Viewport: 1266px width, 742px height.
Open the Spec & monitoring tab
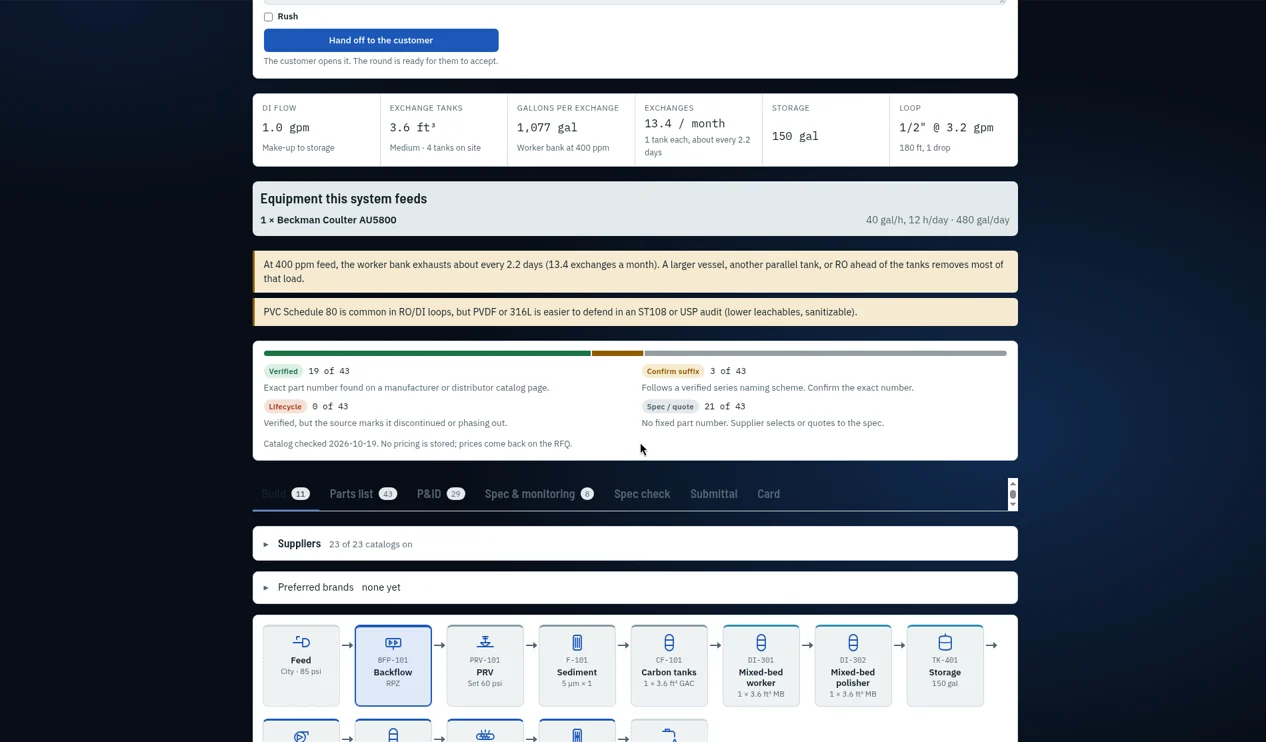click(539, 494)
